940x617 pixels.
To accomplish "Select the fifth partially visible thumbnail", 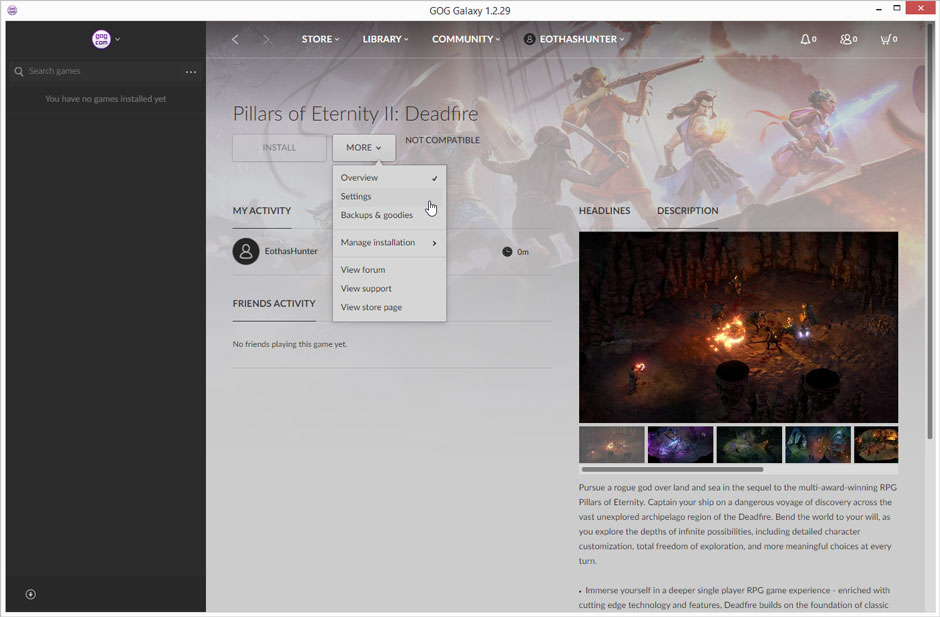I will tap(876, 444).
